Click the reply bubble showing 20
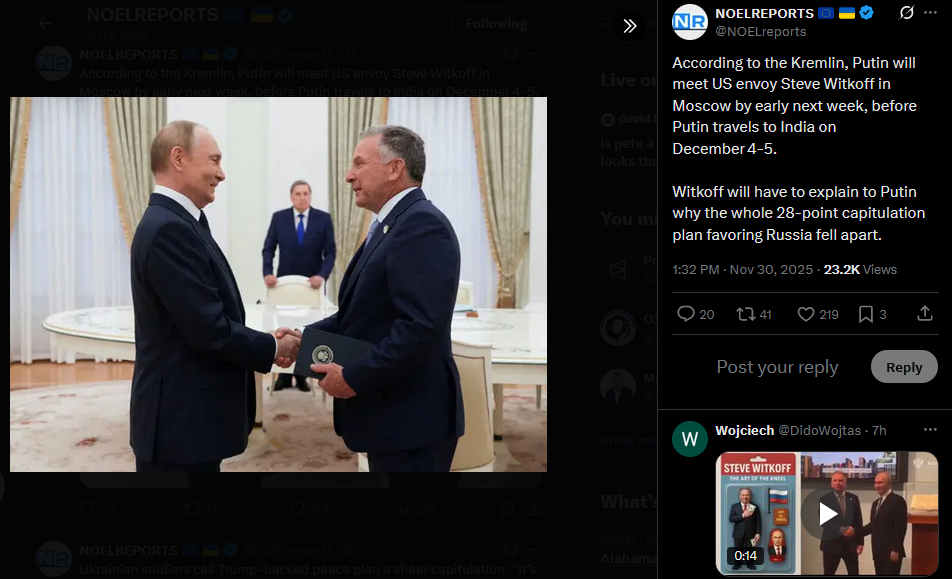 click(695, 314)
